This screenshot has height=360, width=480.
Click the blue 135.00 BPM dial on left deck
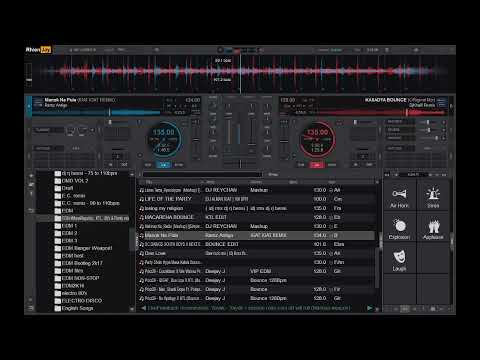[163, 140]
